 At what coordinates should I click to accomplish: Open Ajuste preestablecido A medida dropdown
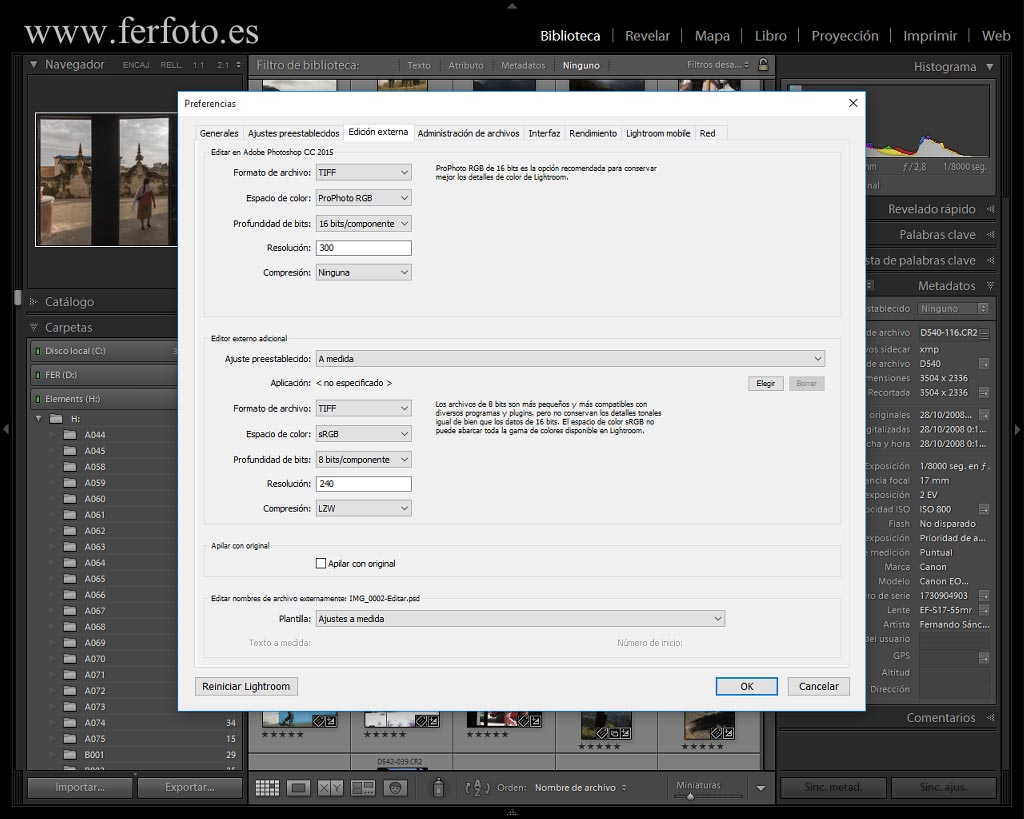pos(570,359)
